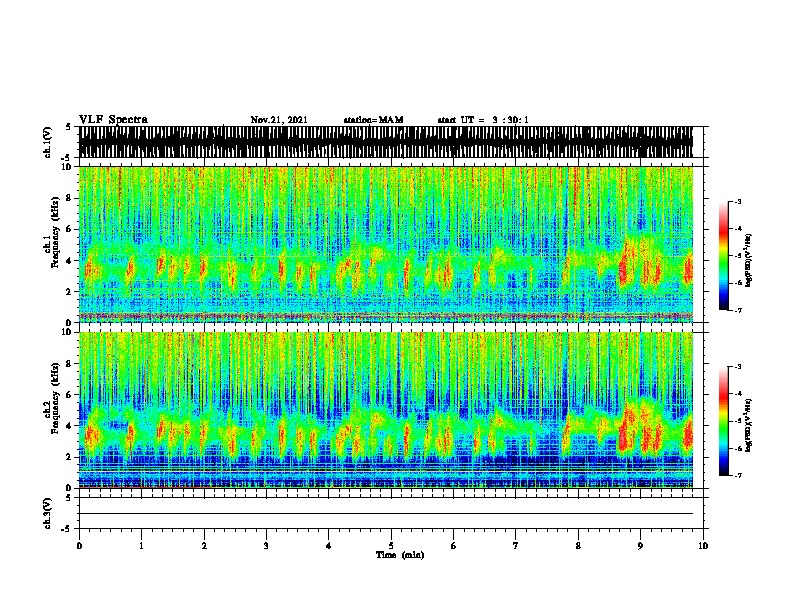Click the "2" frequency tick of ch.2 spectrogram

click(70, 457)
